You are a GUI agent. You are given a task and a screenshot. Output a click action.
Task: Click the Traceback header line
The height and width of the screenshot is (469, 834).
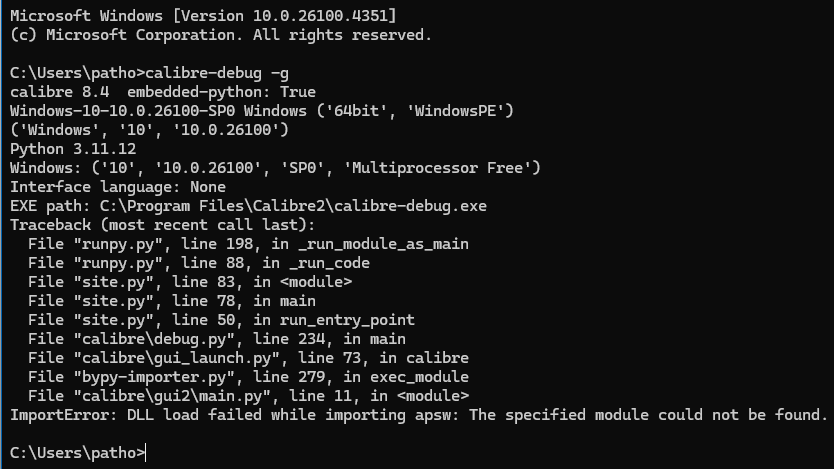162,224
